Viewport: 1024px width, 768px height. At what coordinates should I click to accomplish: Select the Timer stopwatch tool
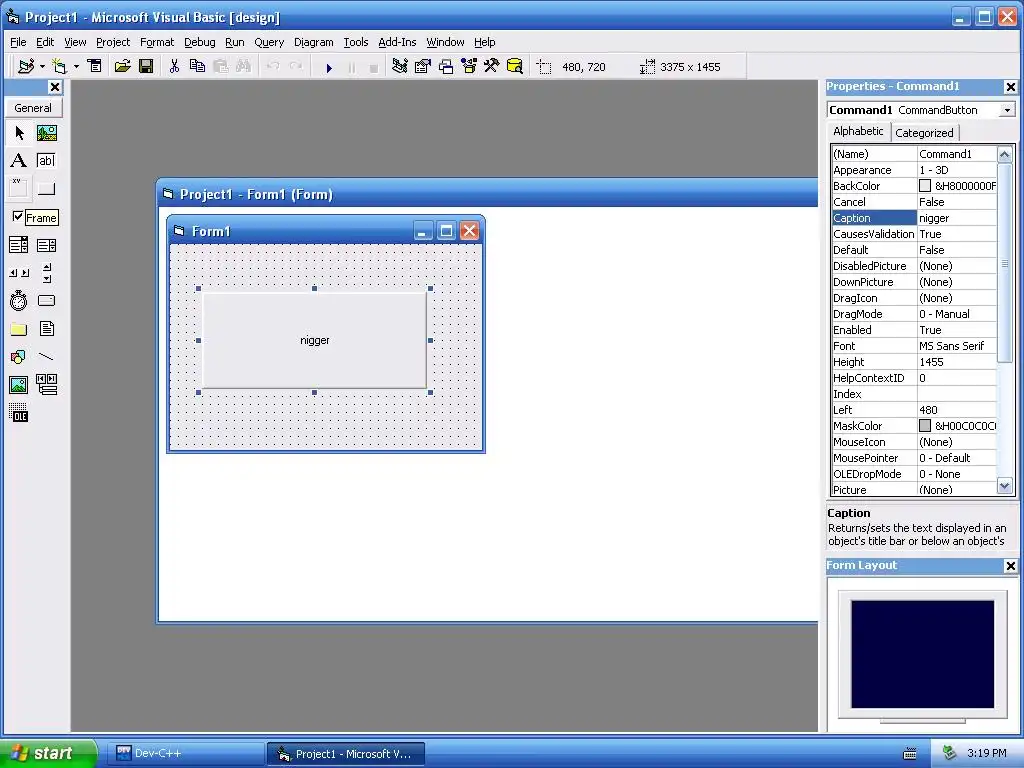[x=19, y=300]
